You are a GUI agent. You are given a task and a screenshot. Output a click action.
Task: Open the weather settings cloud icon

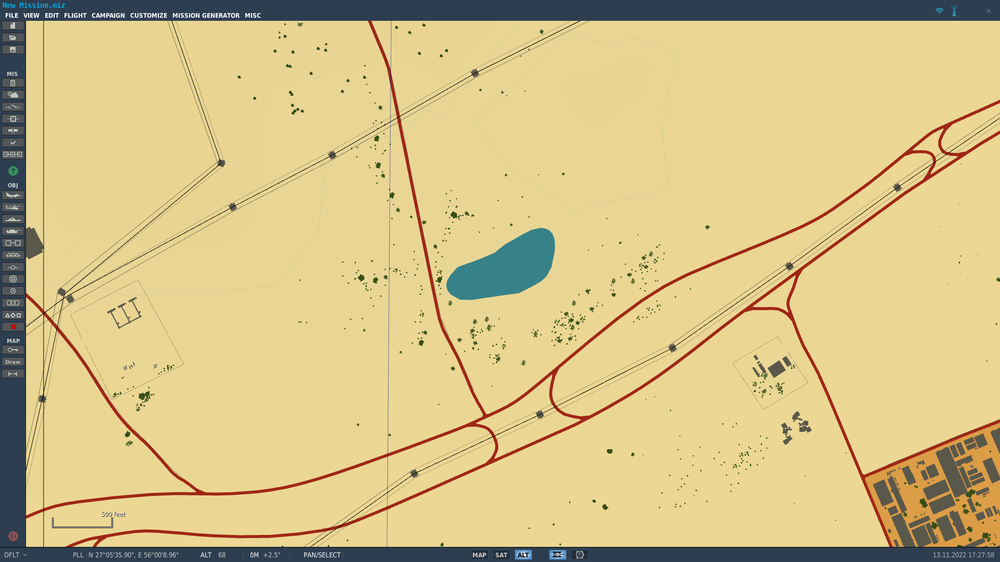(13, 95)
